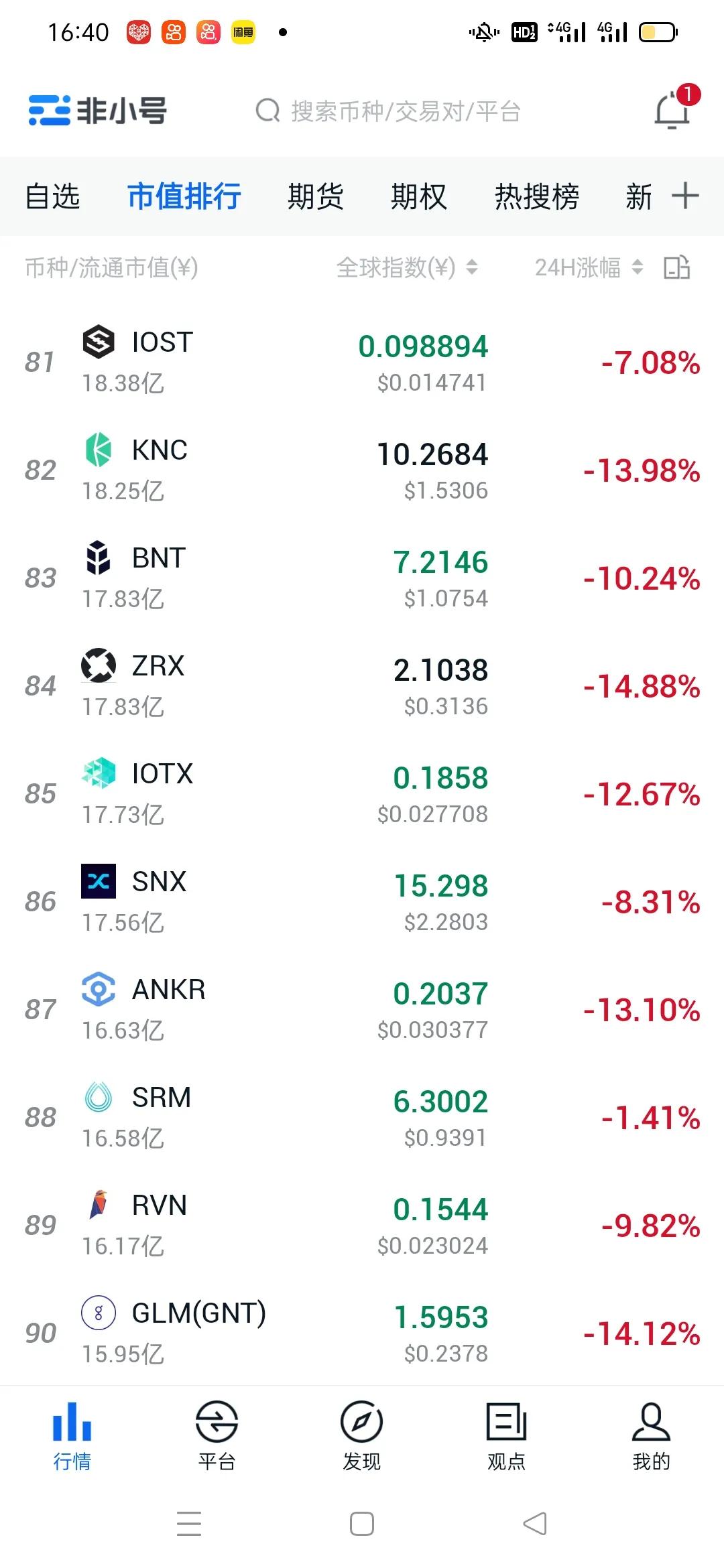Toggle the list layout switch icon
Image resolution: width=724 pixels, height=1568 pixels.
click(676, 267)
